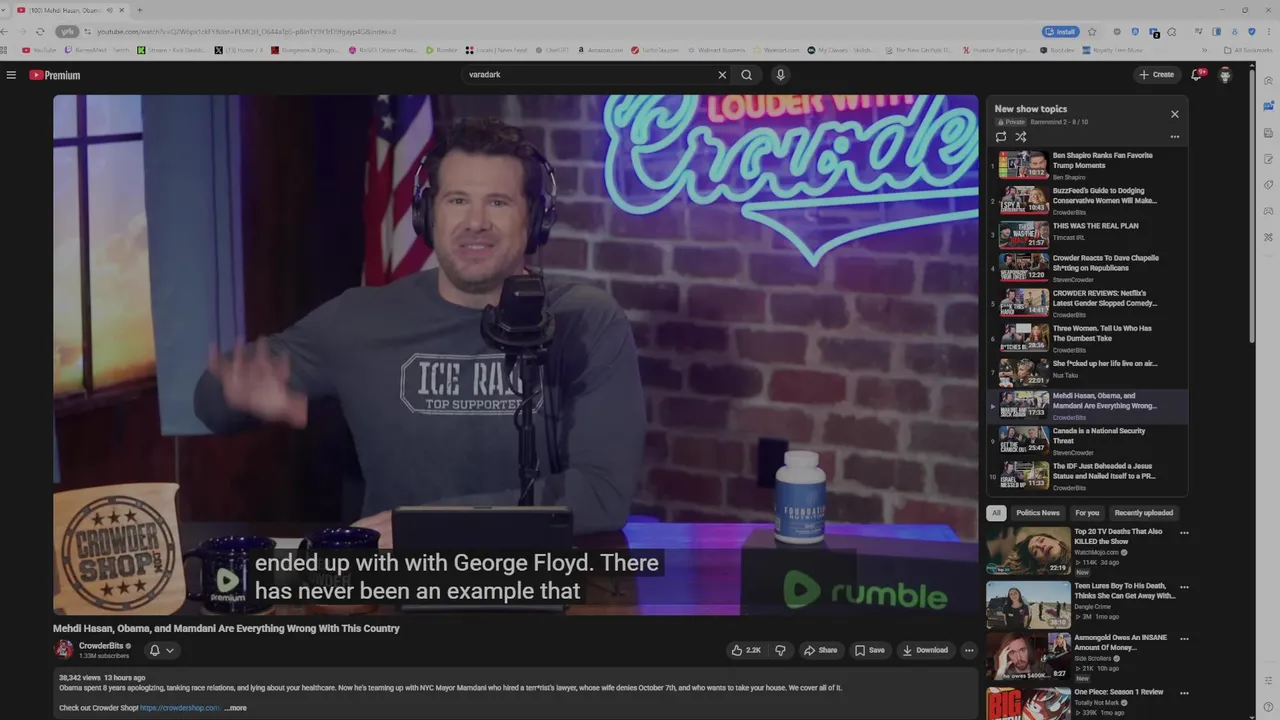Open options for Top 20 TV Deaths
1280x720 pixels.
point(1184,533)
